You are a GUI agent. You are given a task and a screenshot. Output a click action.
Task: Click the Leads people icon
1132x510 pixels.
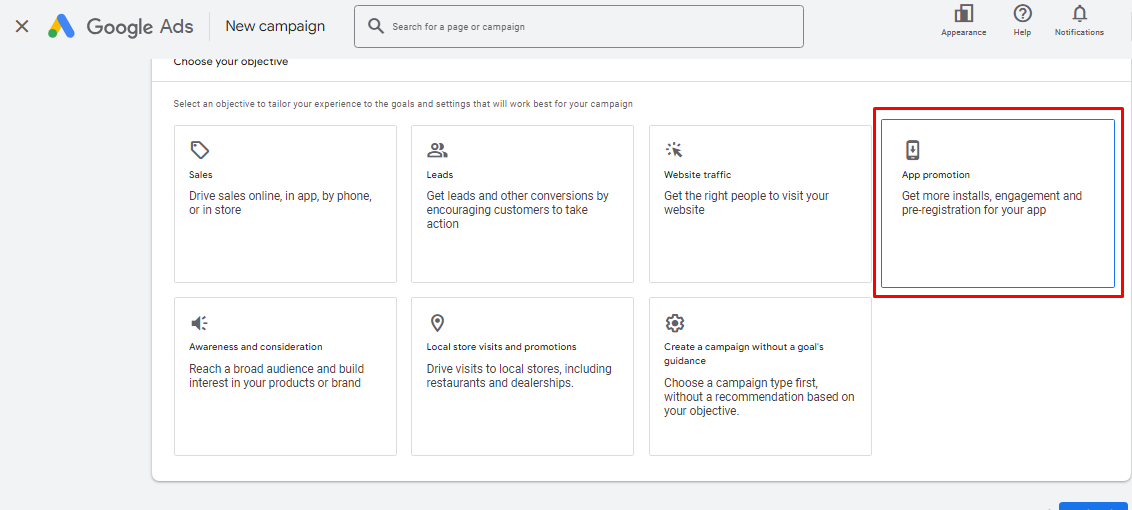coord(437,150)
